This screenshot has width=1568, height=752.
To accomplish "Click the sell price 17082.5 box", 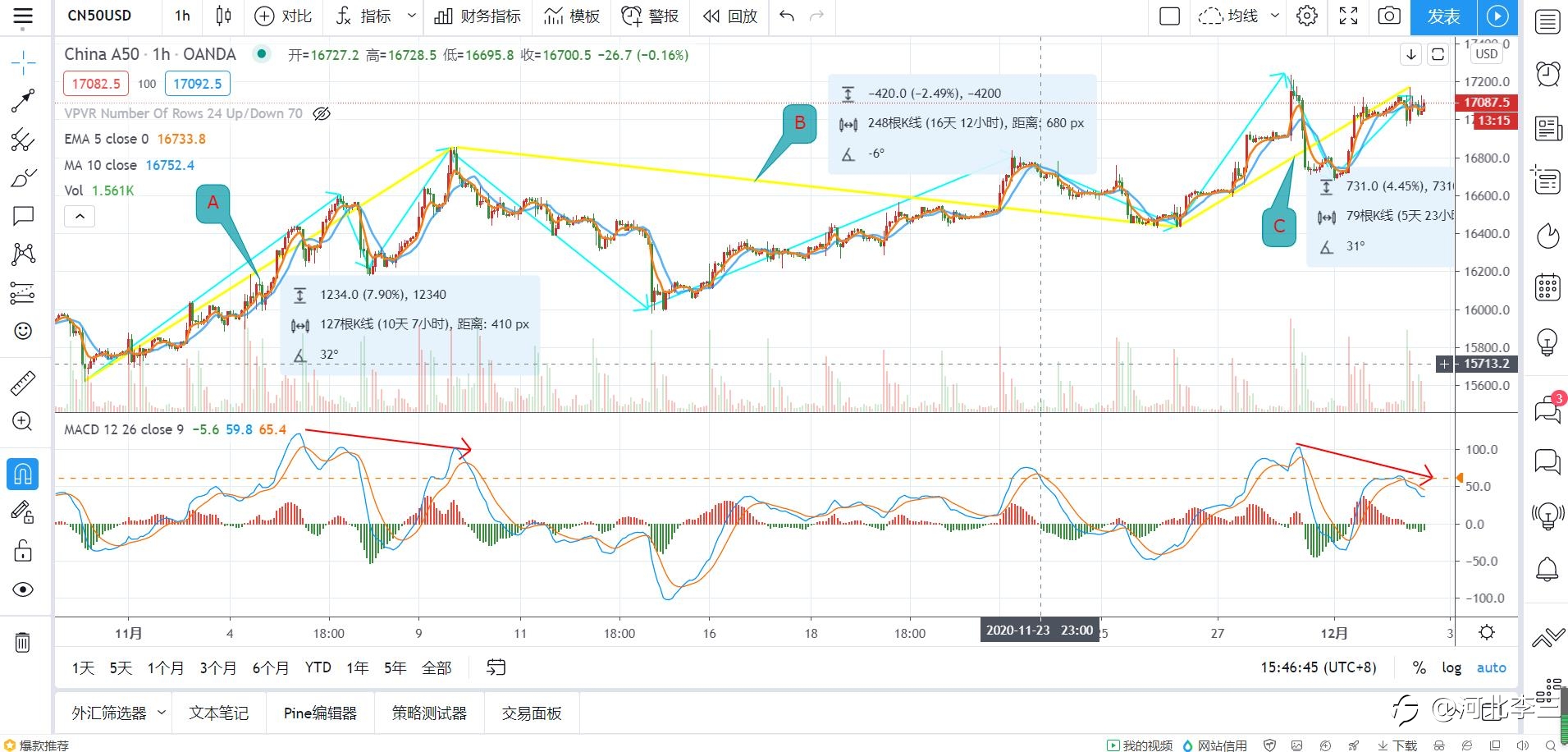I will click(96, 84).
